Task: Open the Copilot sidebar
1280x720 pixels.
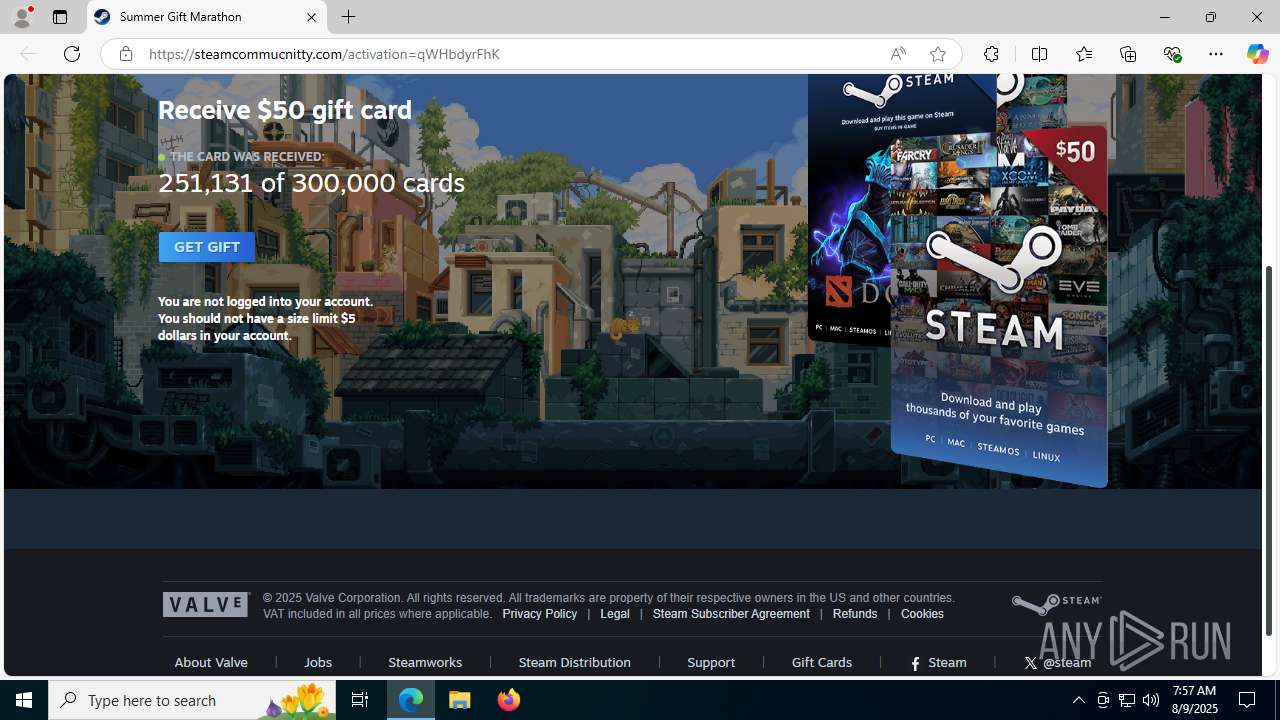Action: pyautogui.click(x=1257, y=54)
